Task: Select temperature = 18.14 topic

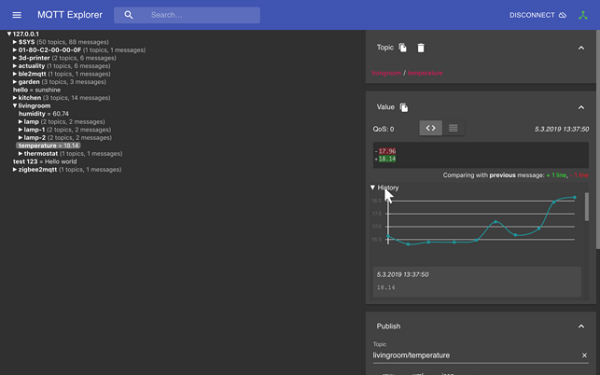Action: coord(48,146)
